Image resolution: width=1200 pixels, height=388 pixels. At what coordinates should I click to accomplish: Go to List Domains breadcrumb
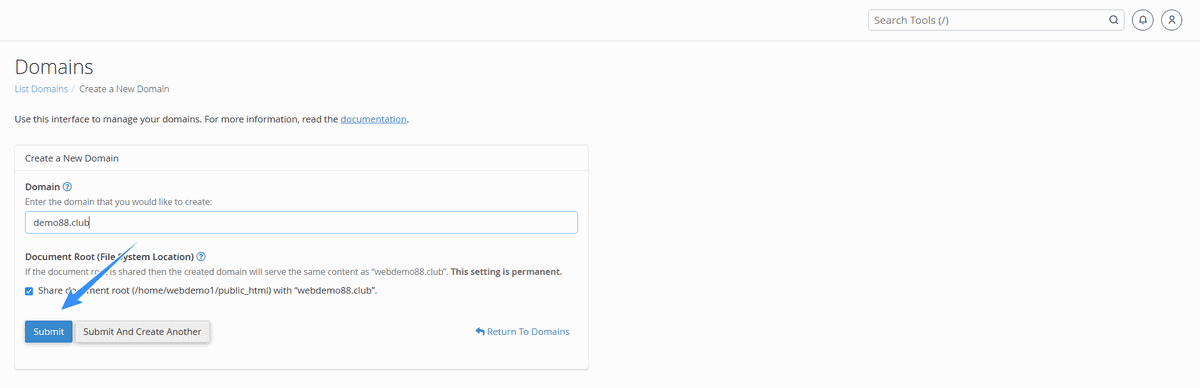tap(41, 89)
